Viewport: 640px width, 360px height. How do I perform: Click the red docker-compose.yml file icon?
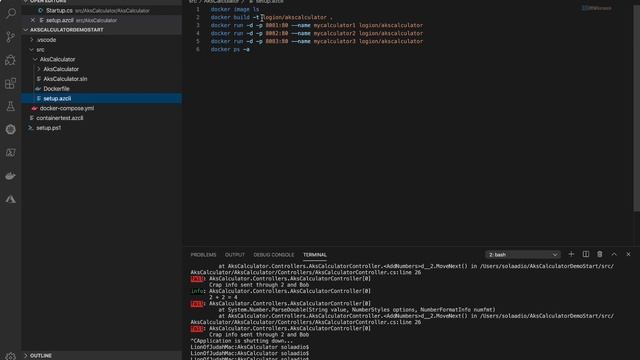tap(34, 108)
